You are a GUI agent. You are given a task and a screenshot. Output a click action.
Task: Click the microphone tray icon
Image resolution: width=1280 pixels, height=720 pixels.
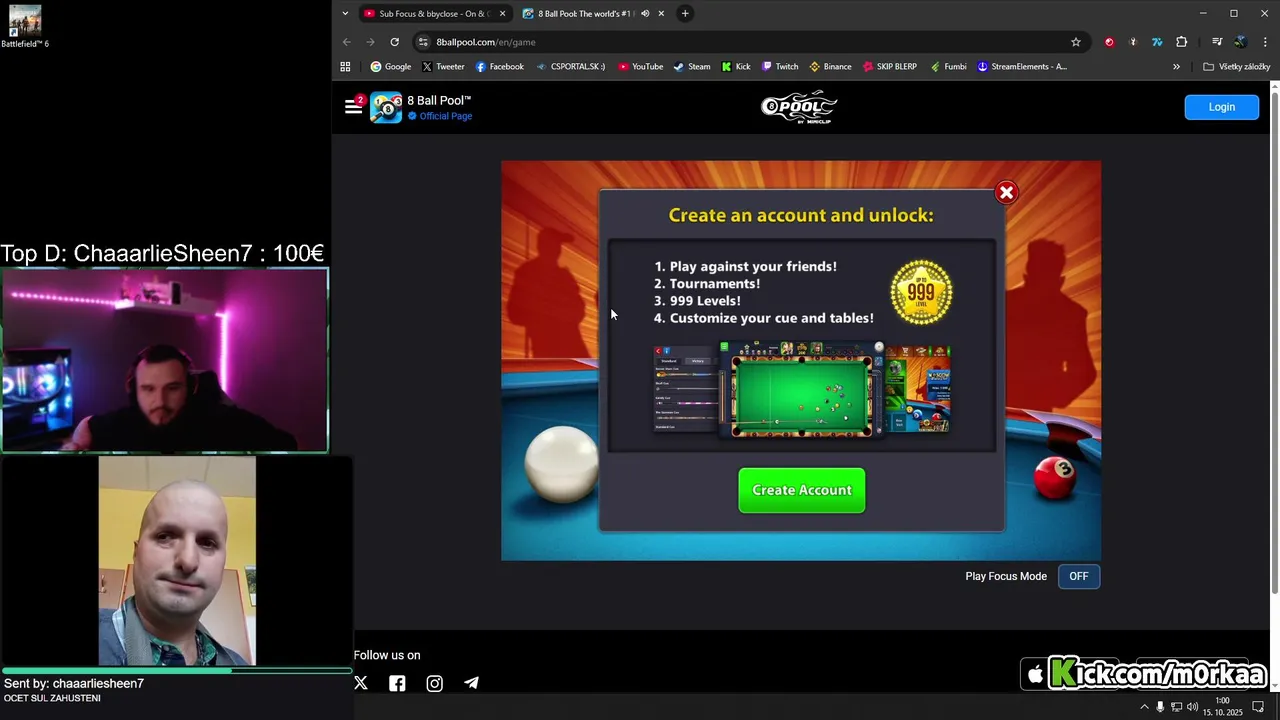(x=1160, y=707)
